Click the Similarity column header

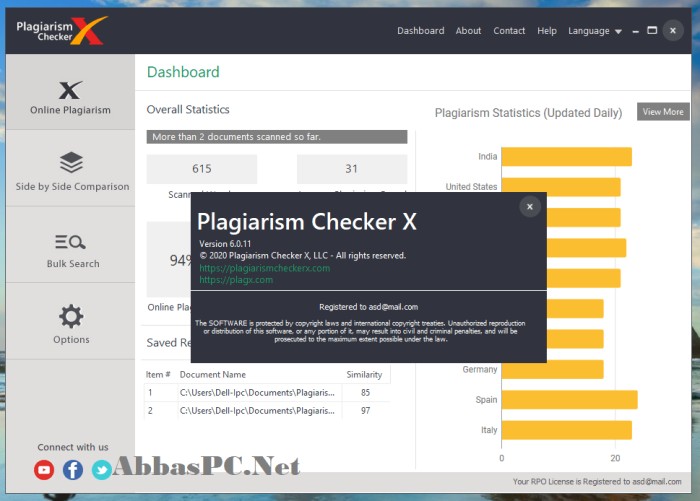[364, 374]
